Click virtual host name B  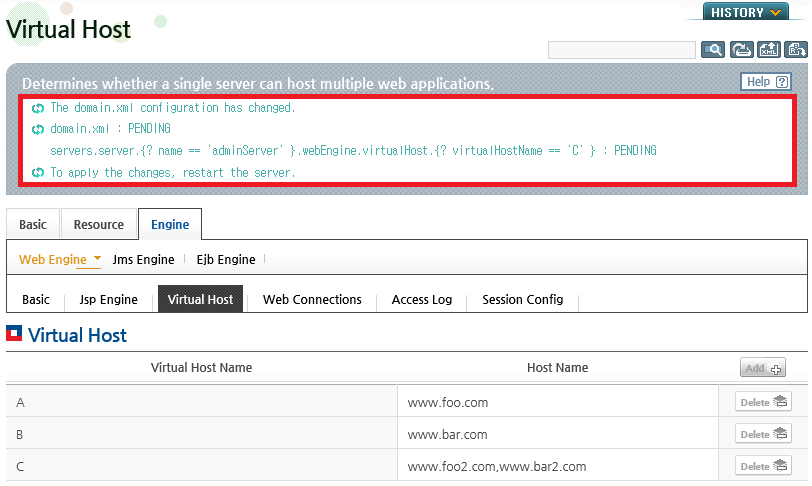(20, 435)
